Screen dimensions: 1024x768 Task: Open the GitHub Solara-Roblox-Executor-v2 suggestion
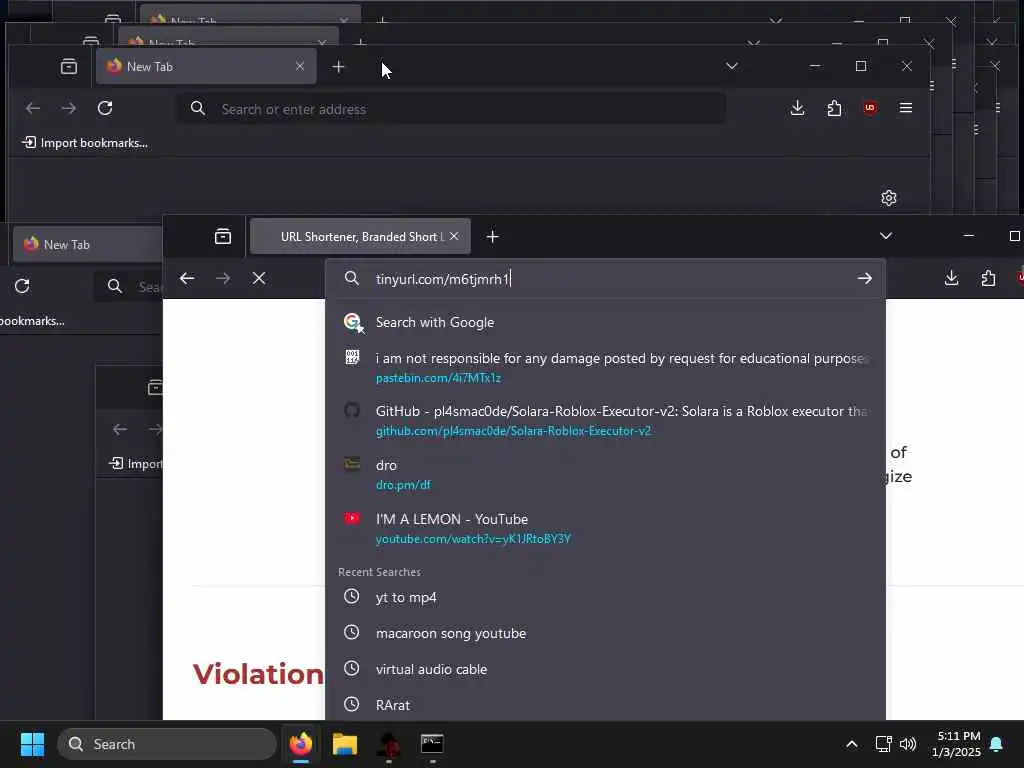tap(605, 421)
